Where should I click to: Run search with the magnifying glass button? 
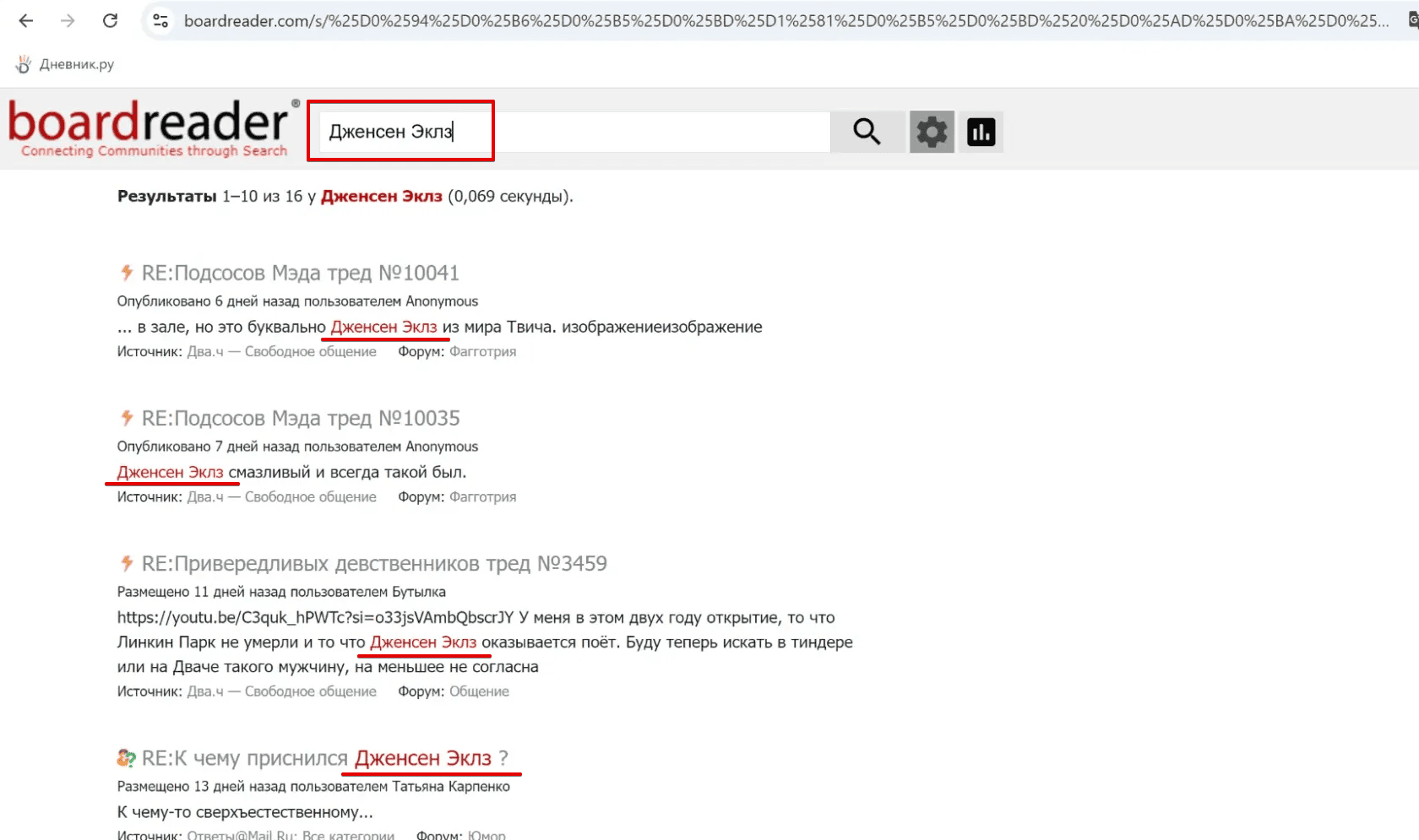pyautogui.click(x=867, y=132)
